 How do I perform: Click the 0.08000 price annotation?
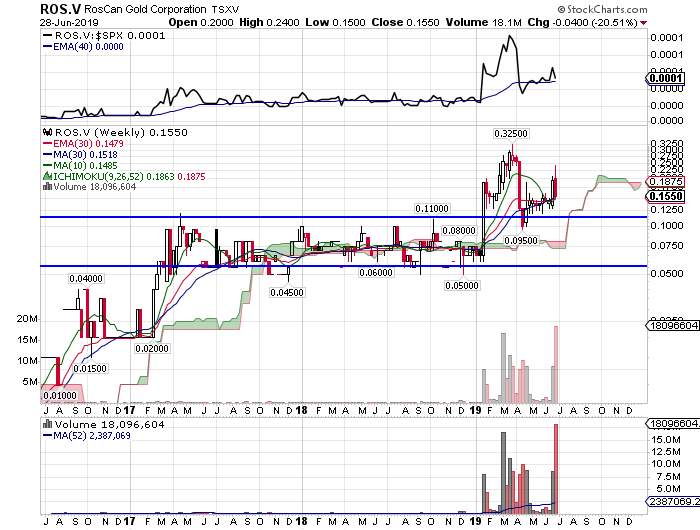click(x=459, y=230)
